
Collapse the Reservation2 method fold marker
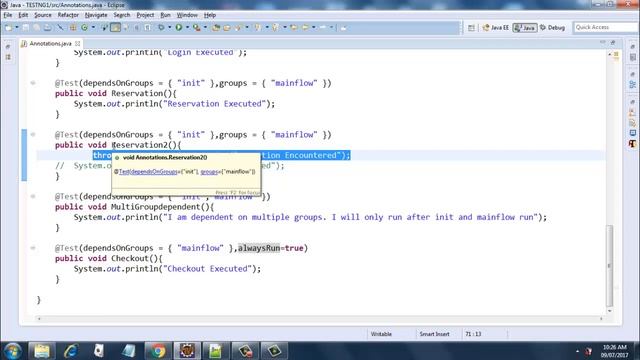pos(33,134)
